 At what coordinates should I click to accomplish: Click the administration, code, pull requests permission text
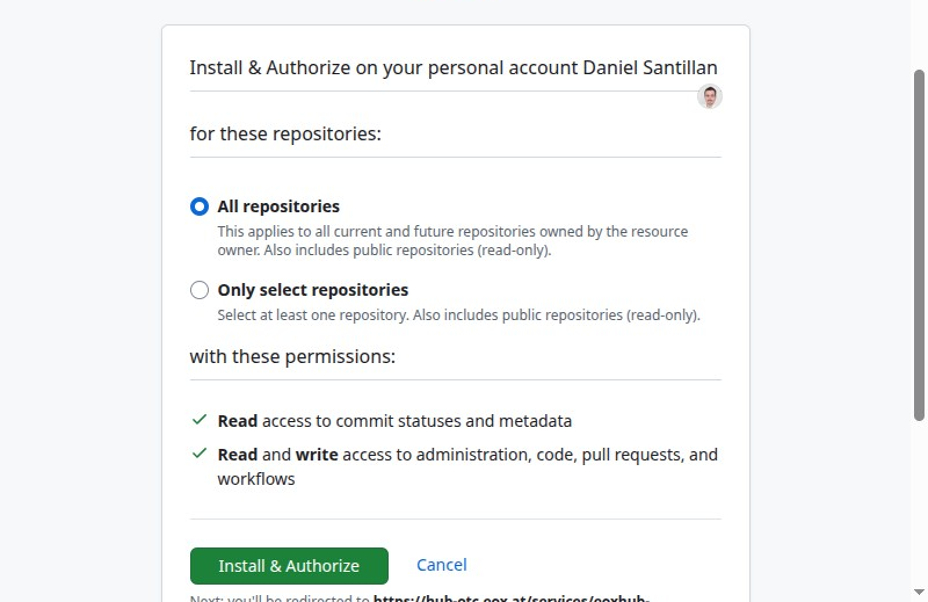click(468, 466)
